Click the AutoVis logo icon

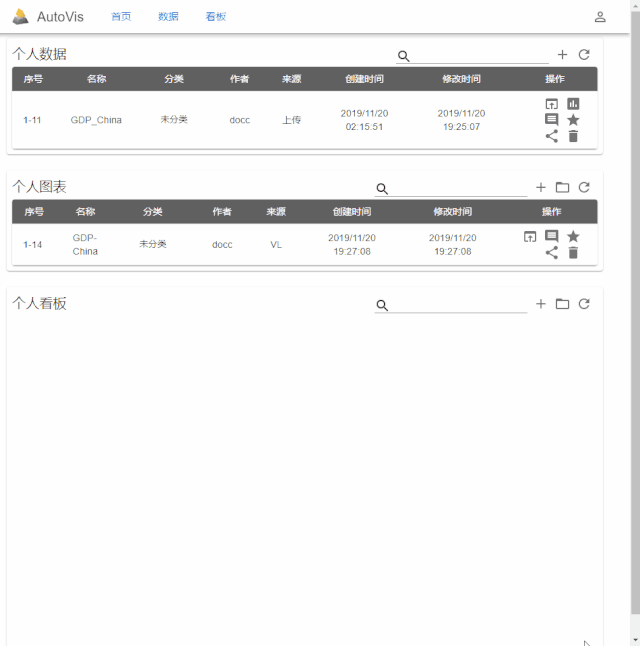click(20, 17)
